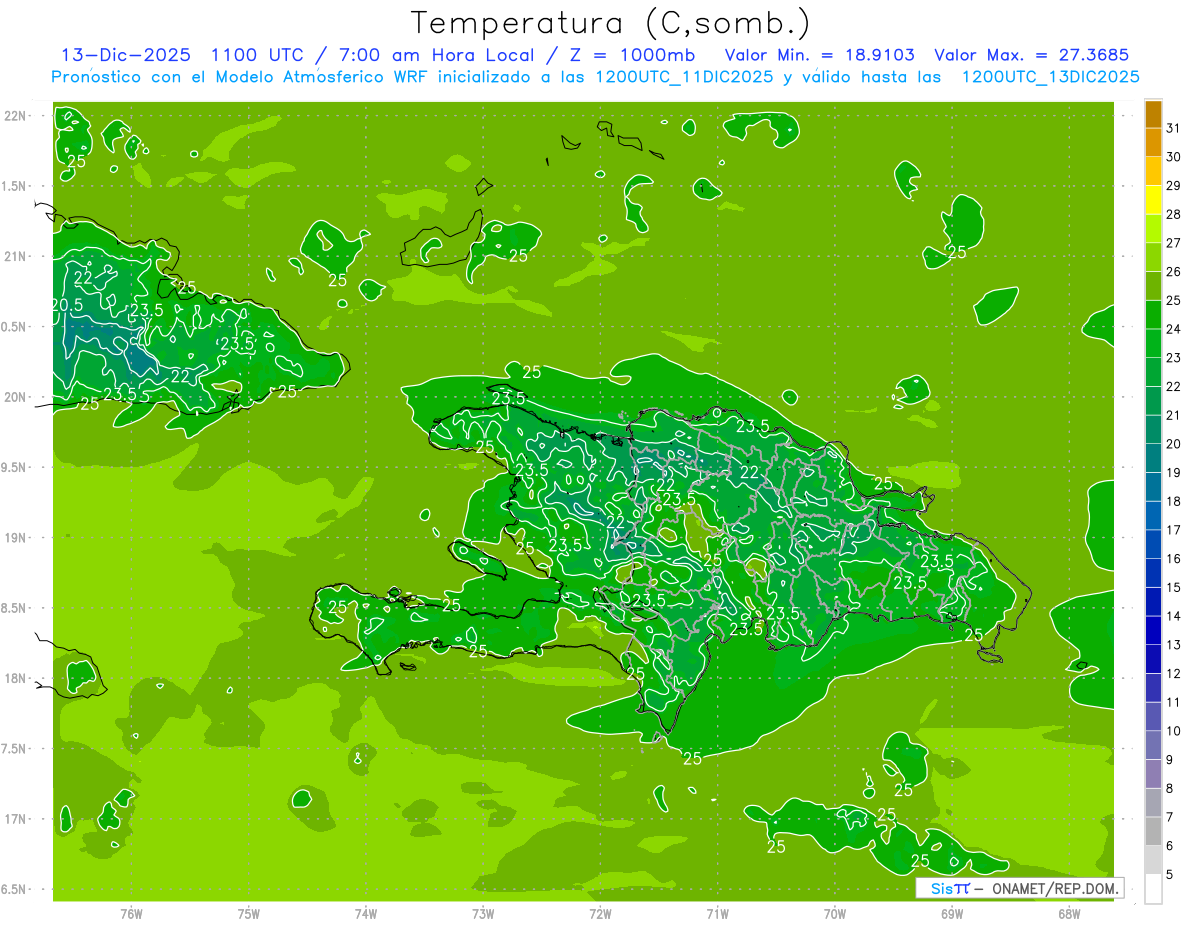Click the "19N" latitude axis label
The image size is (1200, 927).
coord(15,538)
